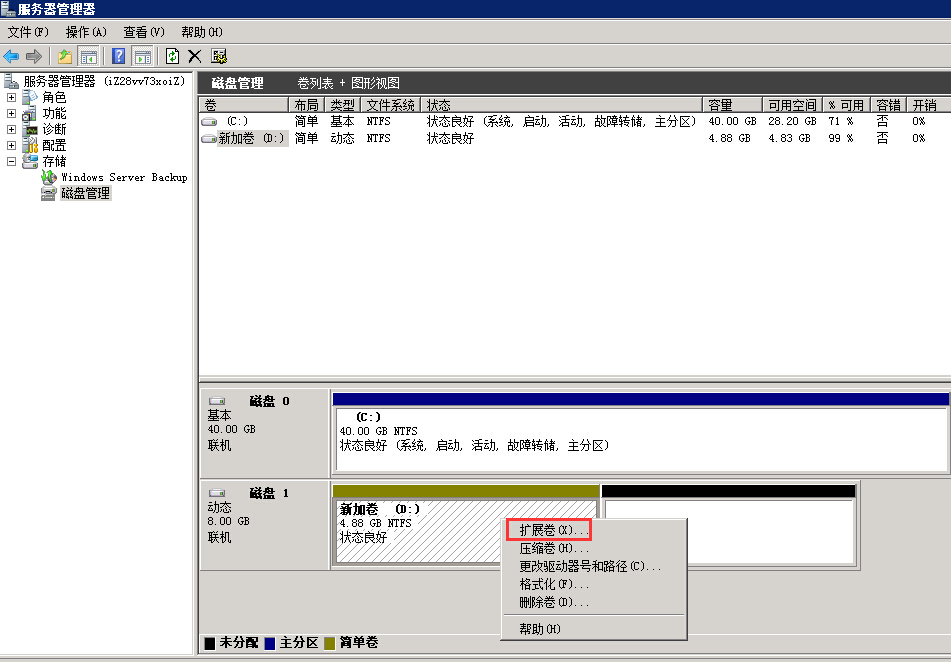Screen dimensions: 951x662
Task: Toggle the show/hide console tree icon
Action: tap(89, 56)
